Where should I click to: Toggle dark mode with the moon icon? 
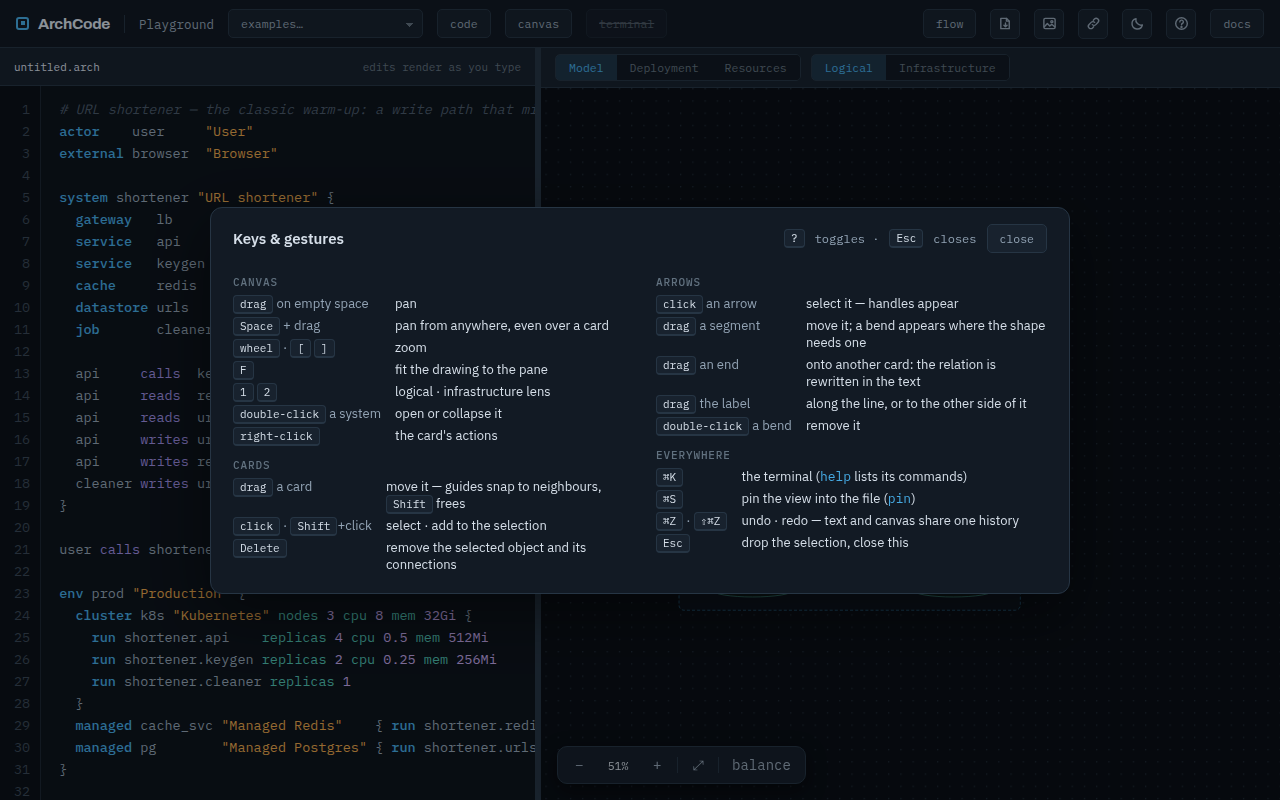coord(1137,24)
